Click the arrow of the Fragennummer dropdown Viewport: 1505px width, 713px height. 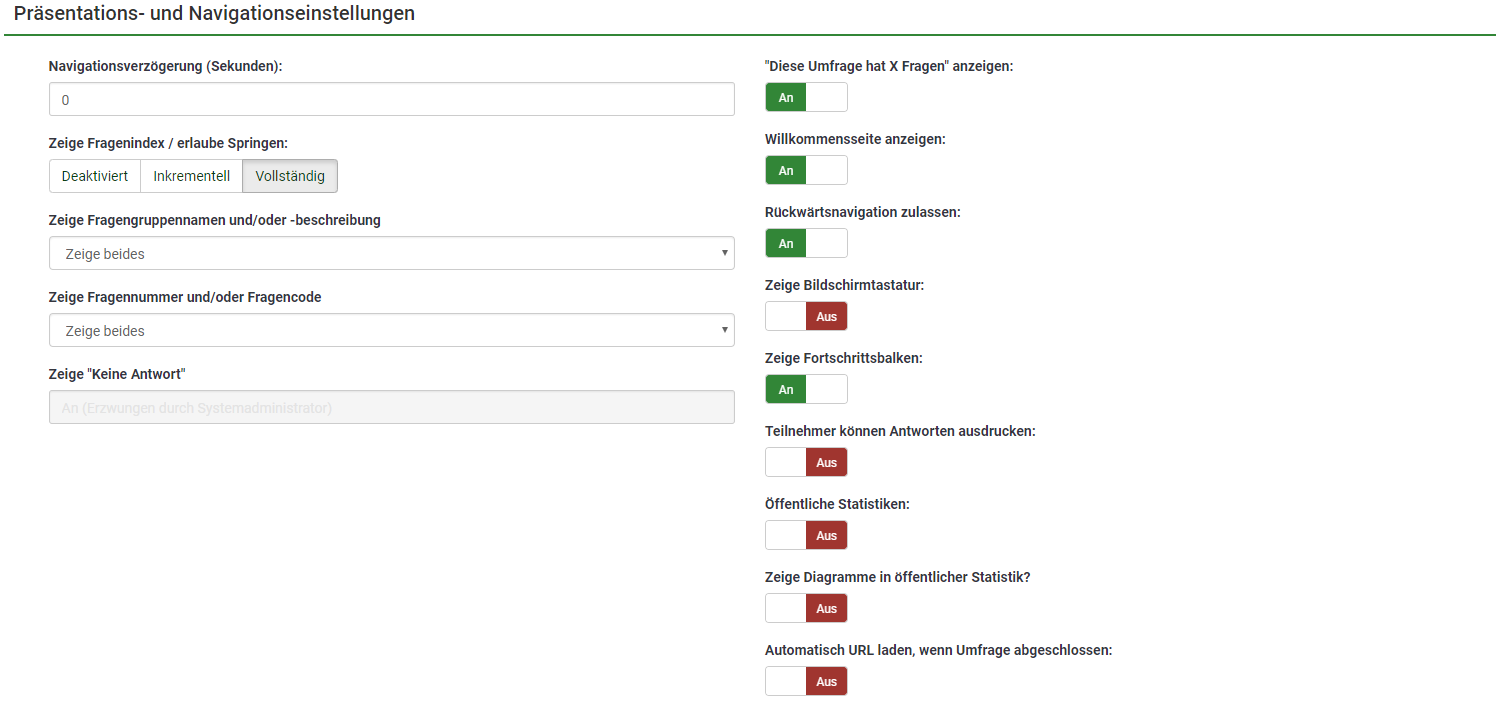point(724,330)
